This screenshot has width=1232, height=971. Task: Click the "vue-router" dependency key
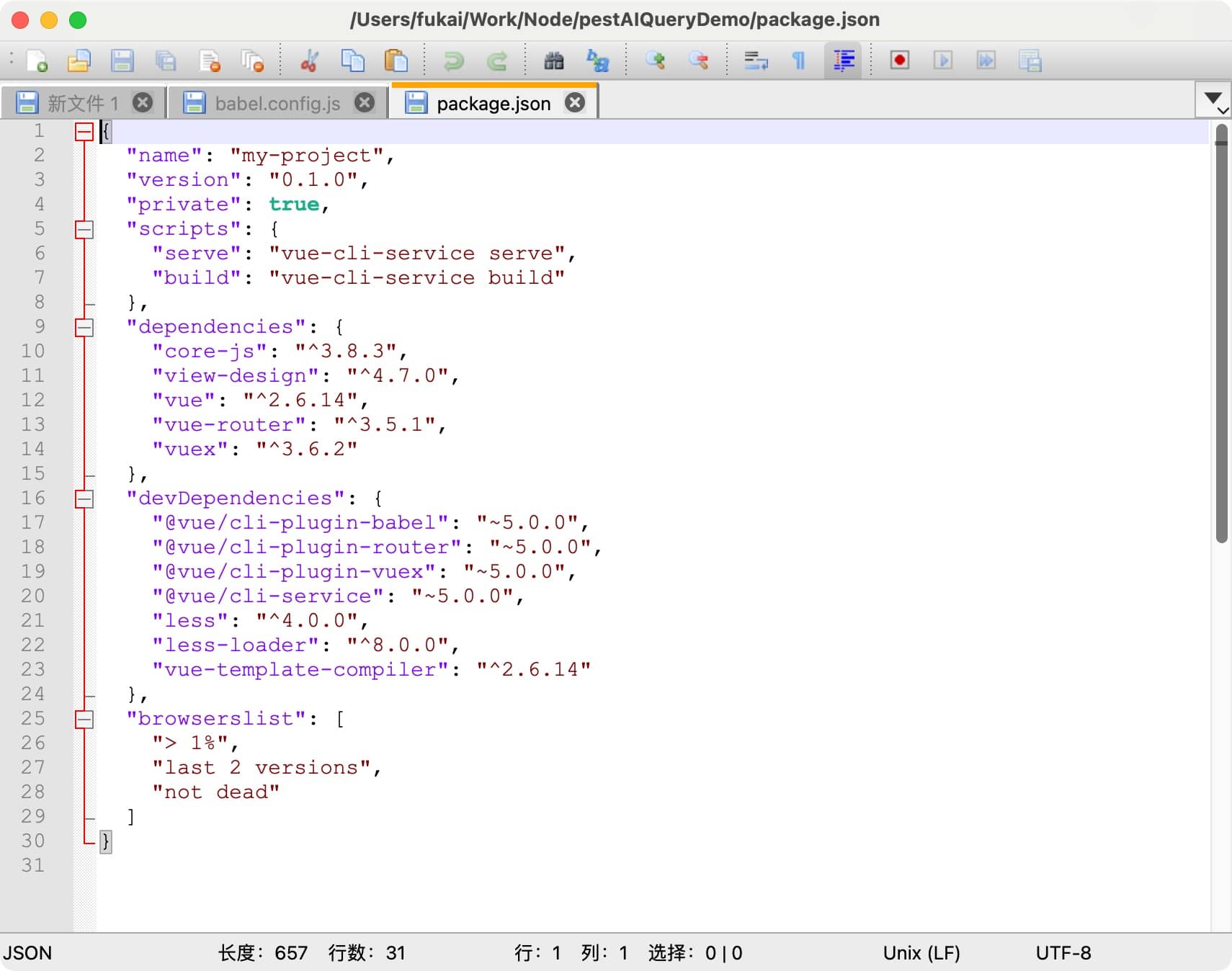point(229,425)
